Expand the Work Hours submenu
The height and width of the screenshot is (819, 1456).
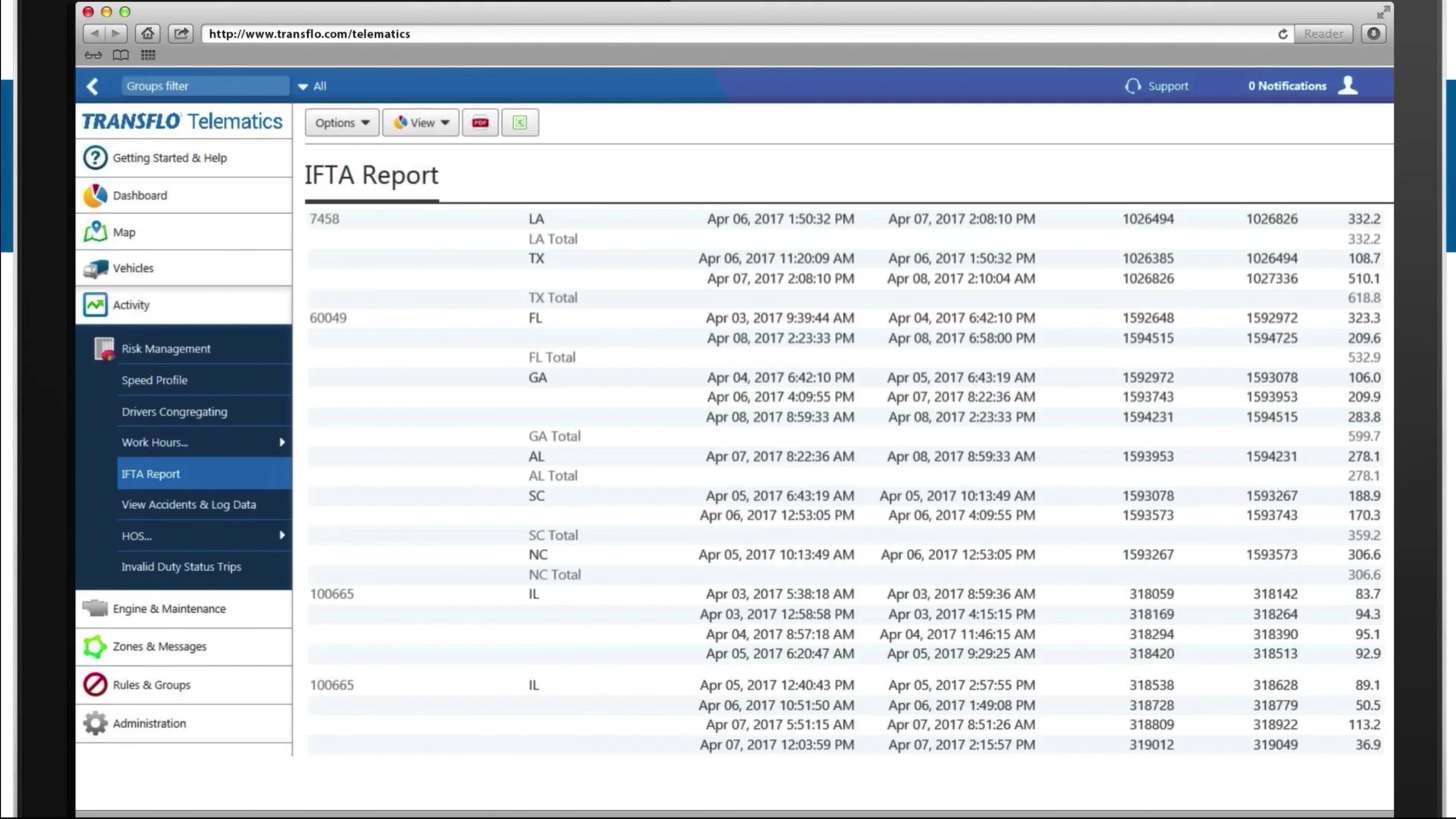coord(155,442)
